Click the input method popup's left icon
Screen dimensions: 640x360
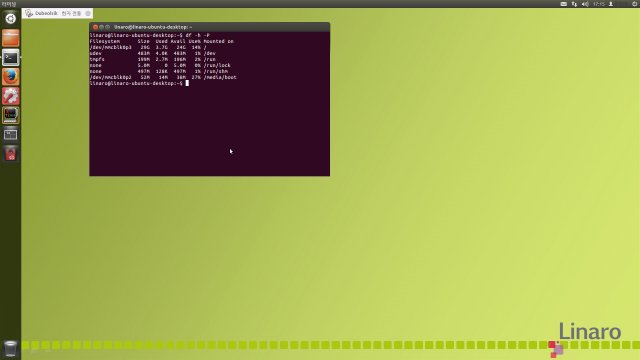point(29,13)
